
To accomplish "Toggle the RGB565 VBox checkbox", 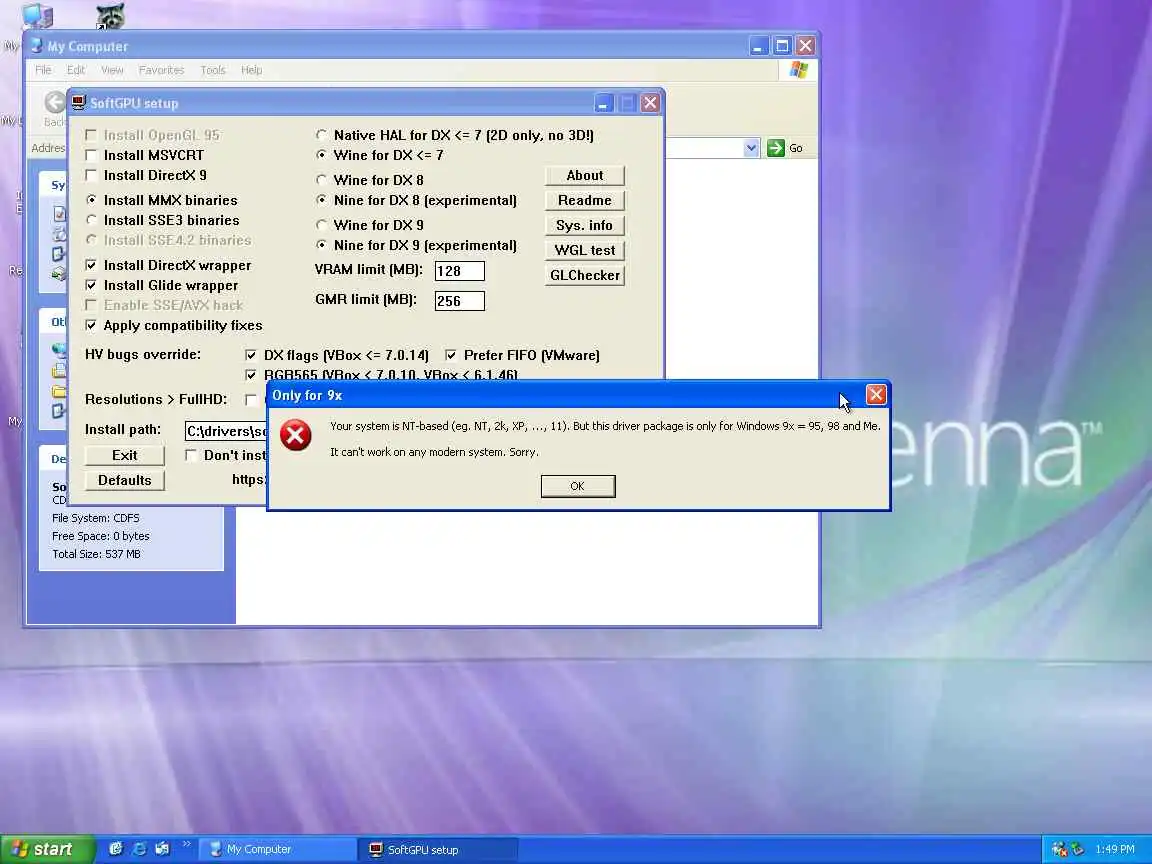I will [x=251, y=375].
